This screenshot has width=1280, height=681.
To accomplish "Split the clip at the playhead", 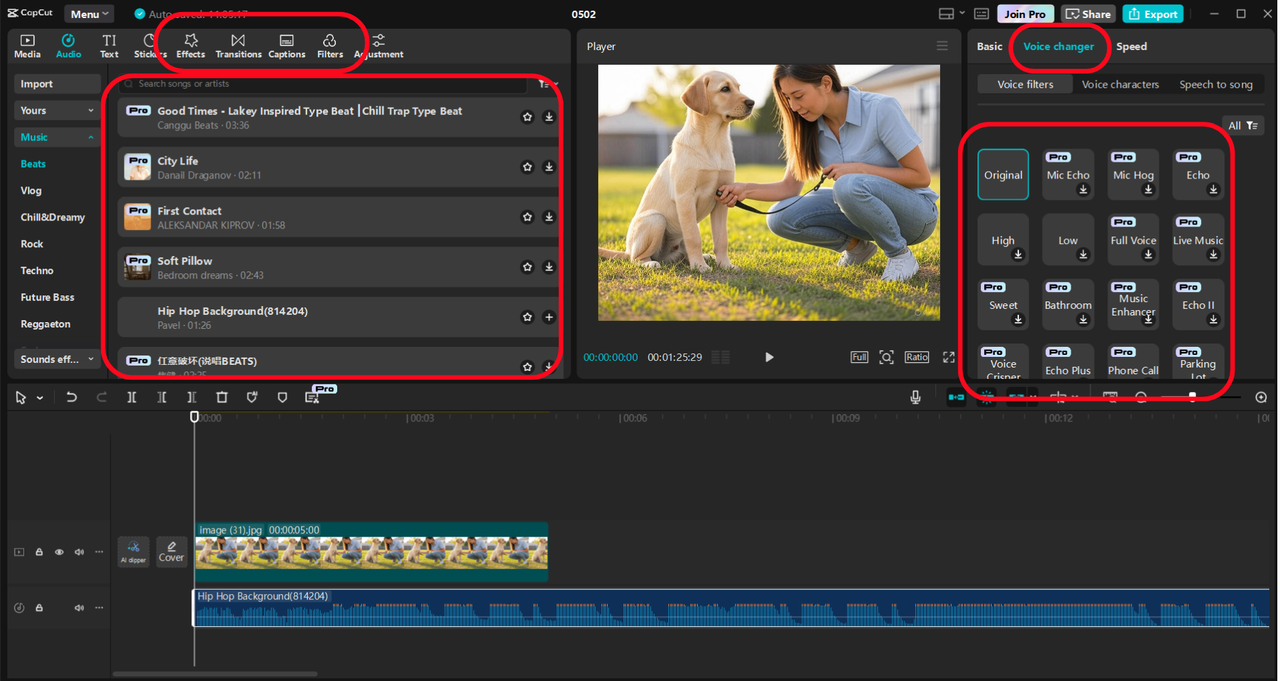I will click(132, 397).
